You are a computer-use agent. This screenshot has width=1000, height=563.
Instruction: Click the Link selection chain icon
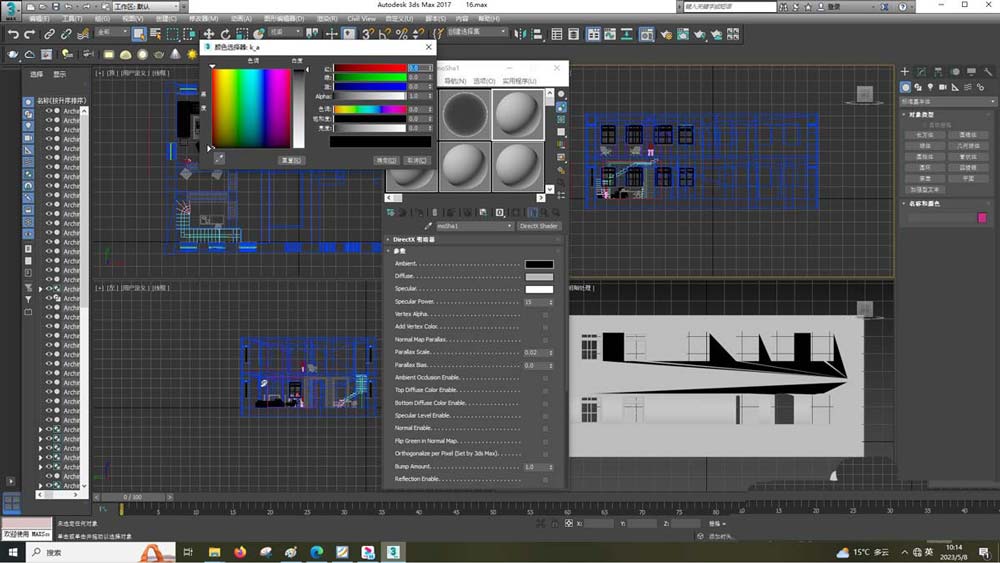click(49, 34)
